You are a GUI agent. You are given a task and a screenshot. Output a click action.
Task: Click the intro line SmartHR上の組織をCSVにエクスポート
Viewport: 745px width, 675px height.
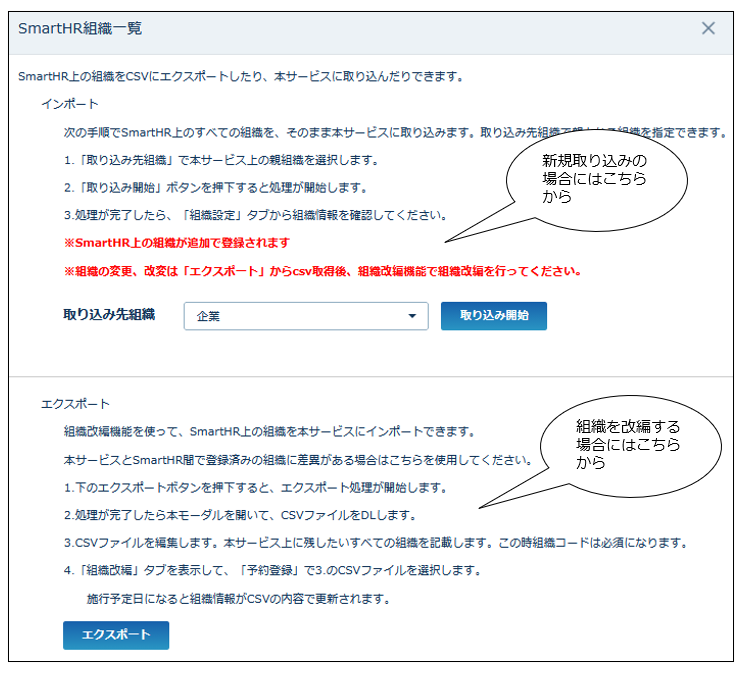241,76
